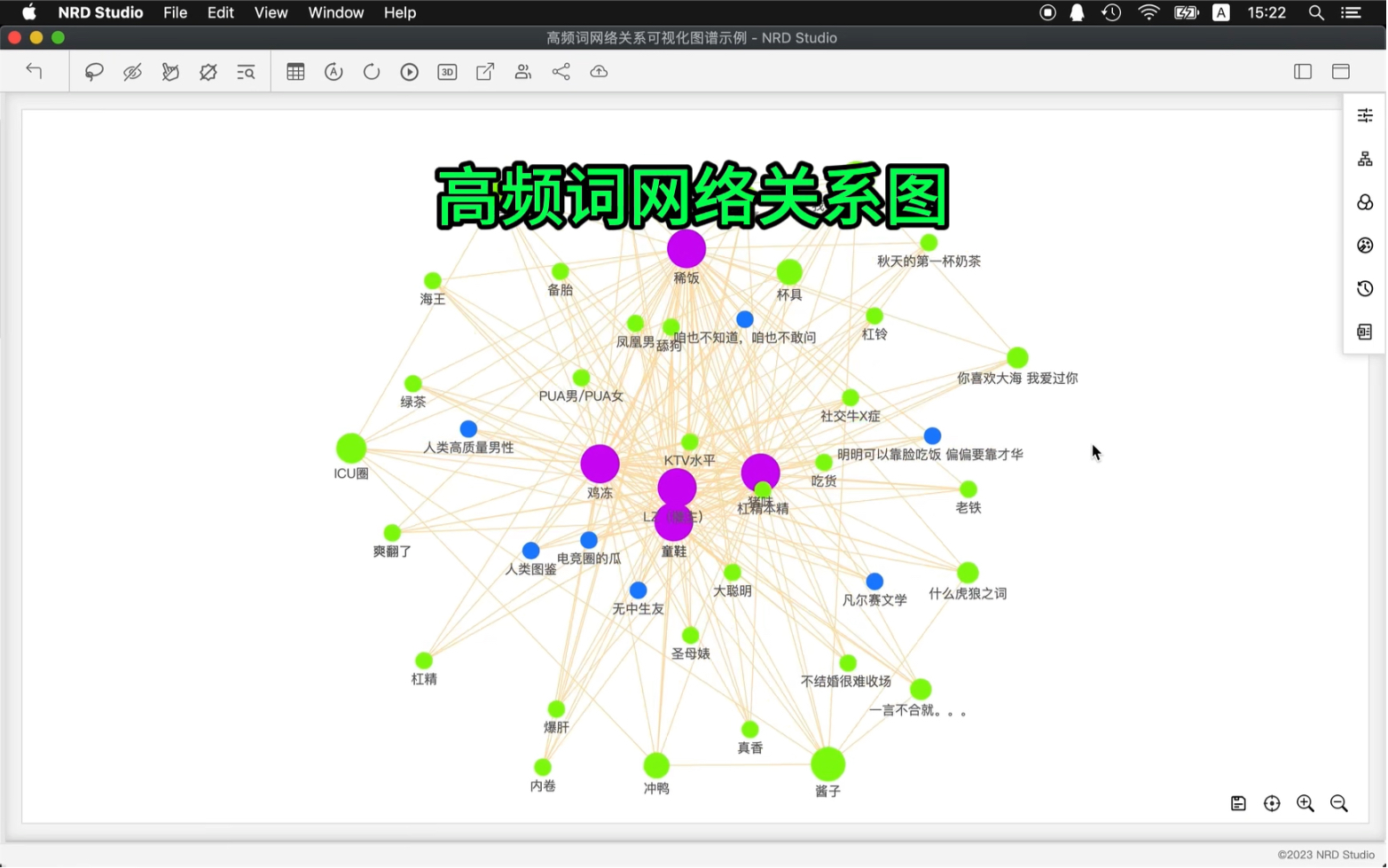Open the news document sidebar icon

[1365, 332]
